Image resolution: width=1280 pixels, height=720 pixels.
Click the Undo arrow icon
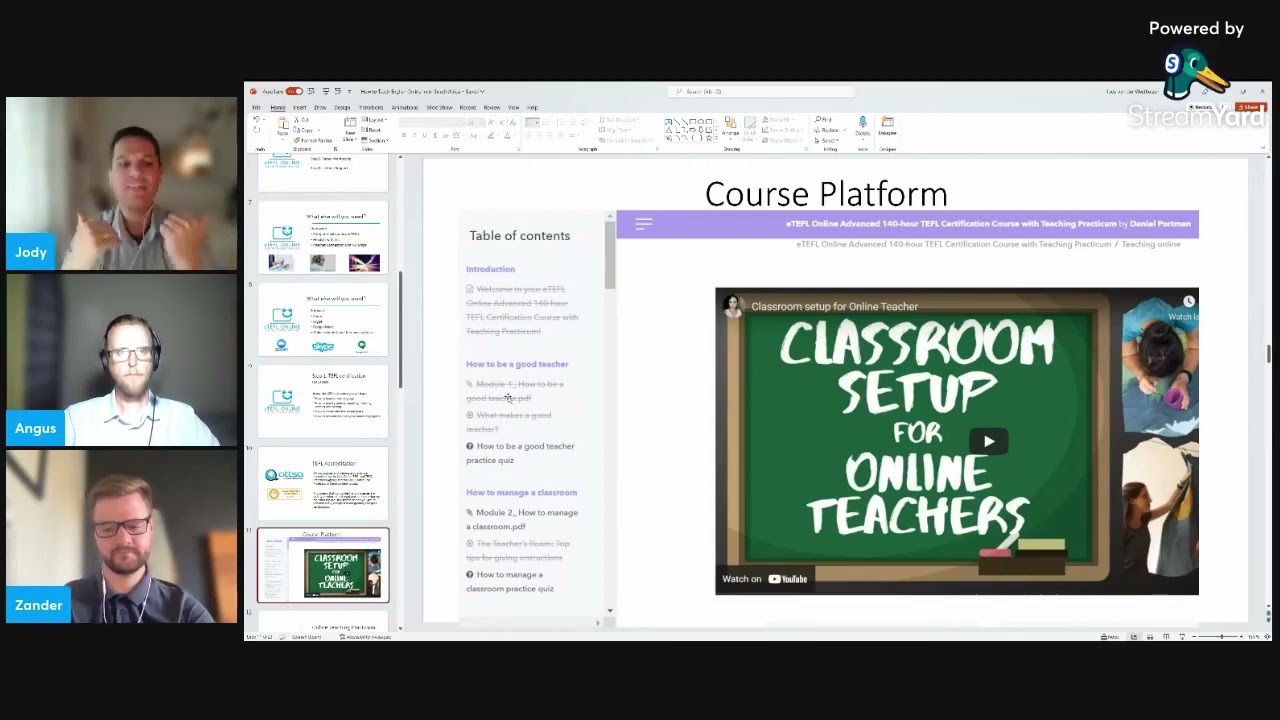pyautogui.click(x=256, y=120)
